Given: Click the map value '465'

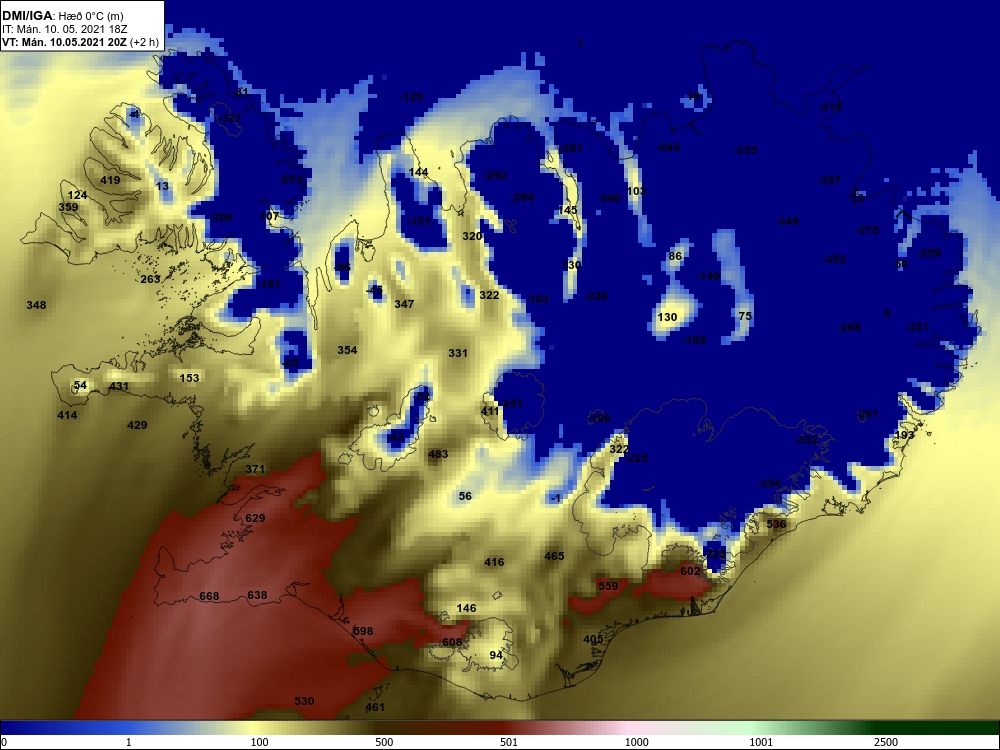Looking at the screenshot, I should coord(554,556).
